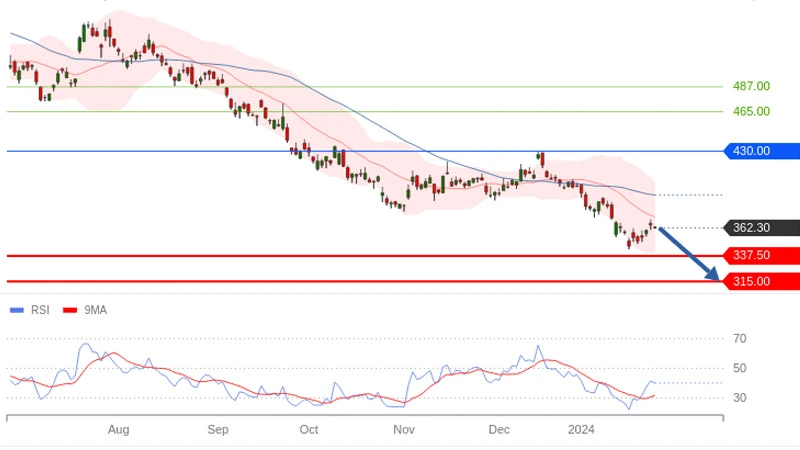This screenshot has width=800, height=450.
Task: Pick the Sep marker on time axis
Action: coord(218,430)
